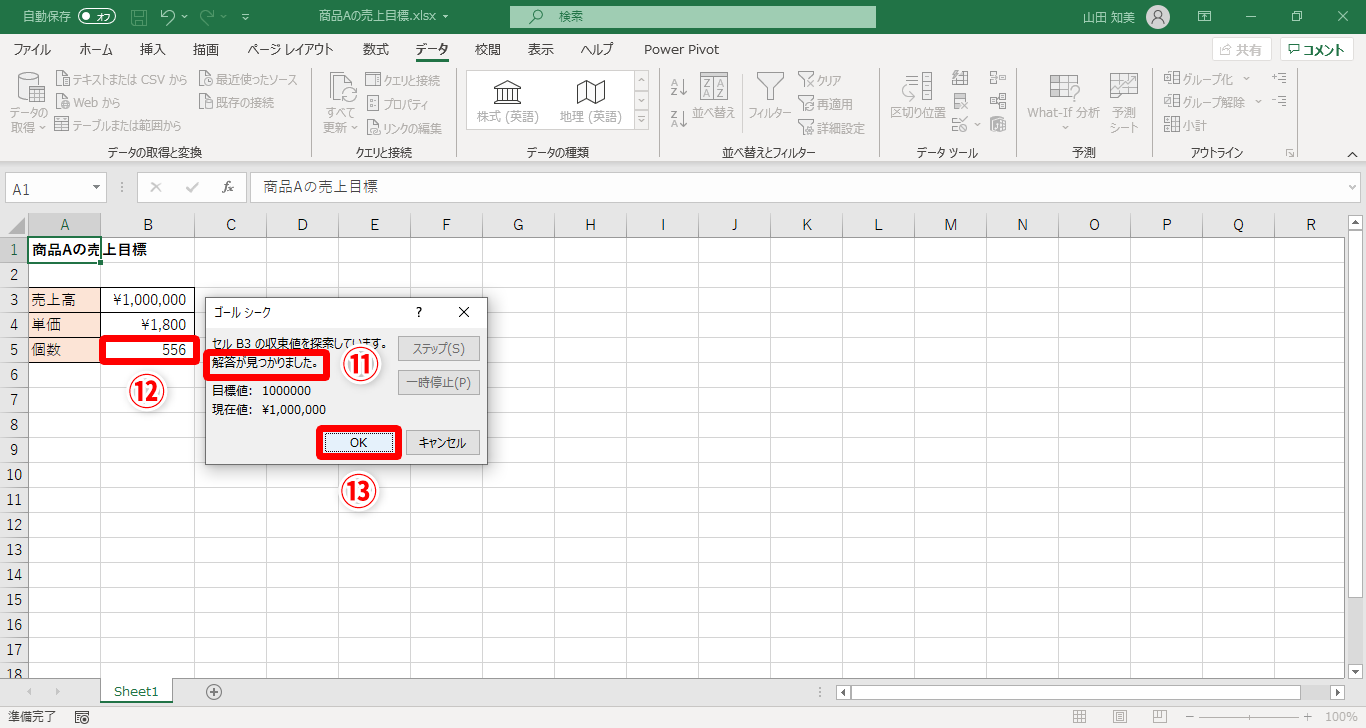Select the Sheet1 tab

tap(136, 691)
